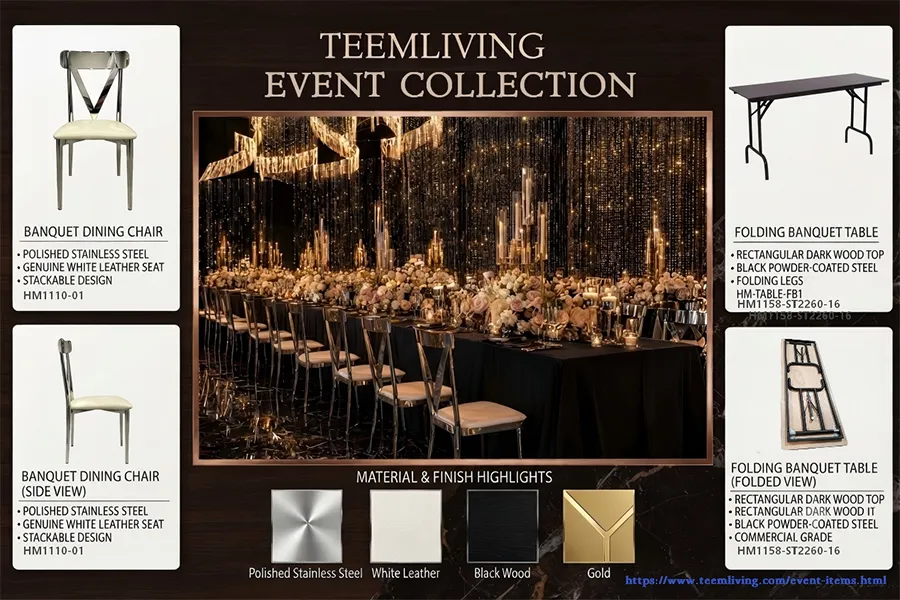This screenshot has width=900, height=600.
Task: Open the teemliving.com event-items link
Action: pos(756,580)
